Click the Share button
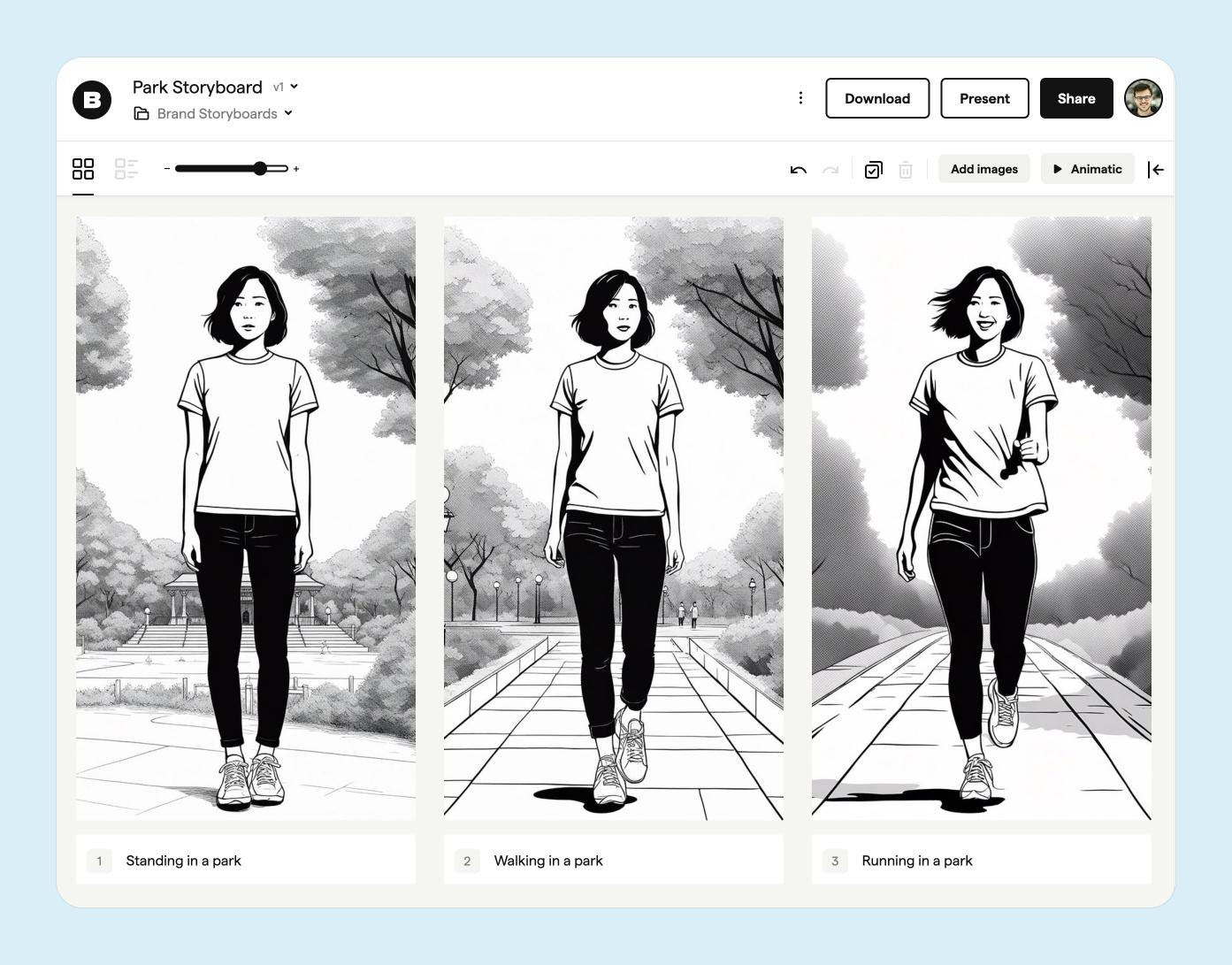 (1076, 98)
